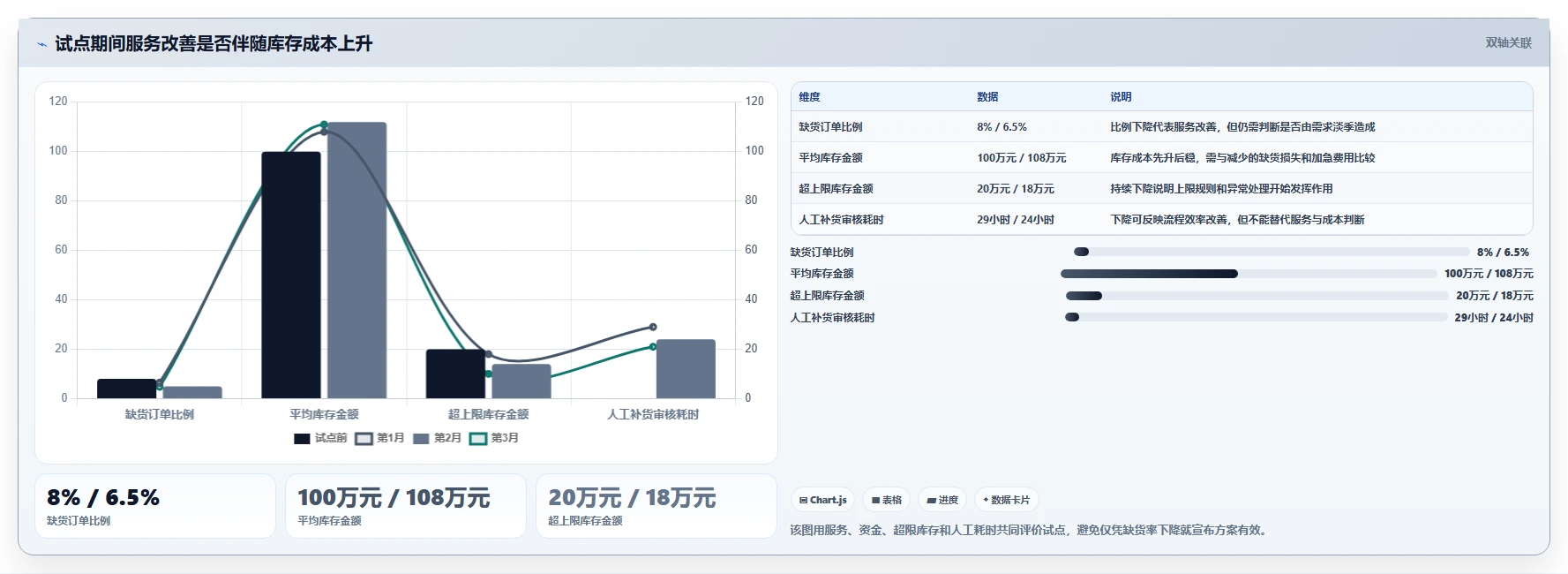Click the icon before the card title
This screenshot has height=574, width=1568.
pos(41,44)
